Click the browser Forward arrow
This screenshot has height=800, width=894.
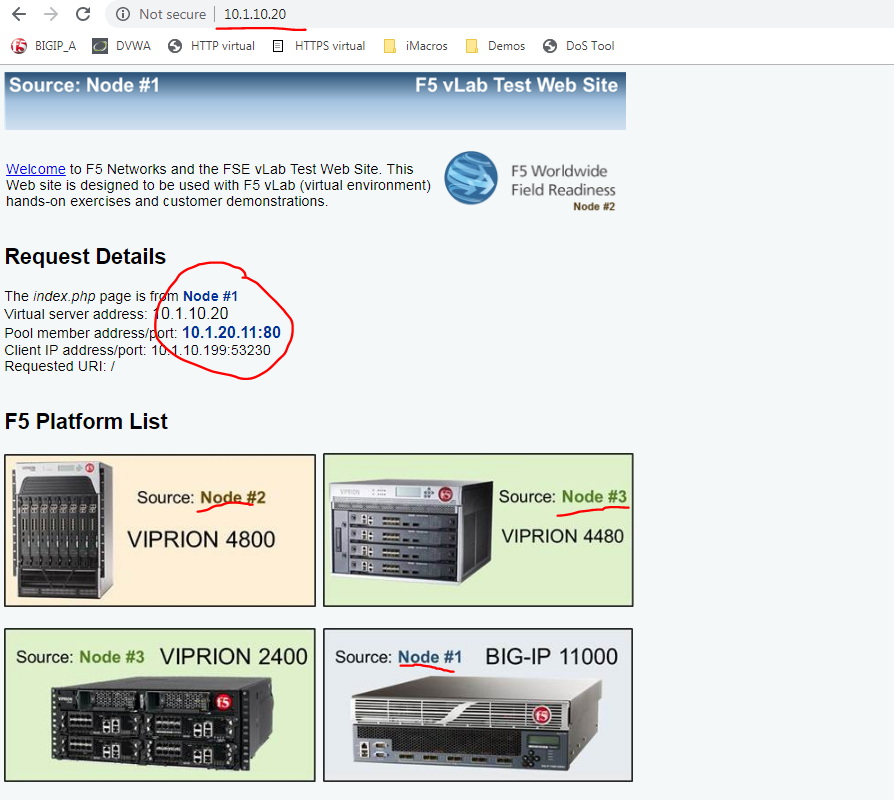51,14
